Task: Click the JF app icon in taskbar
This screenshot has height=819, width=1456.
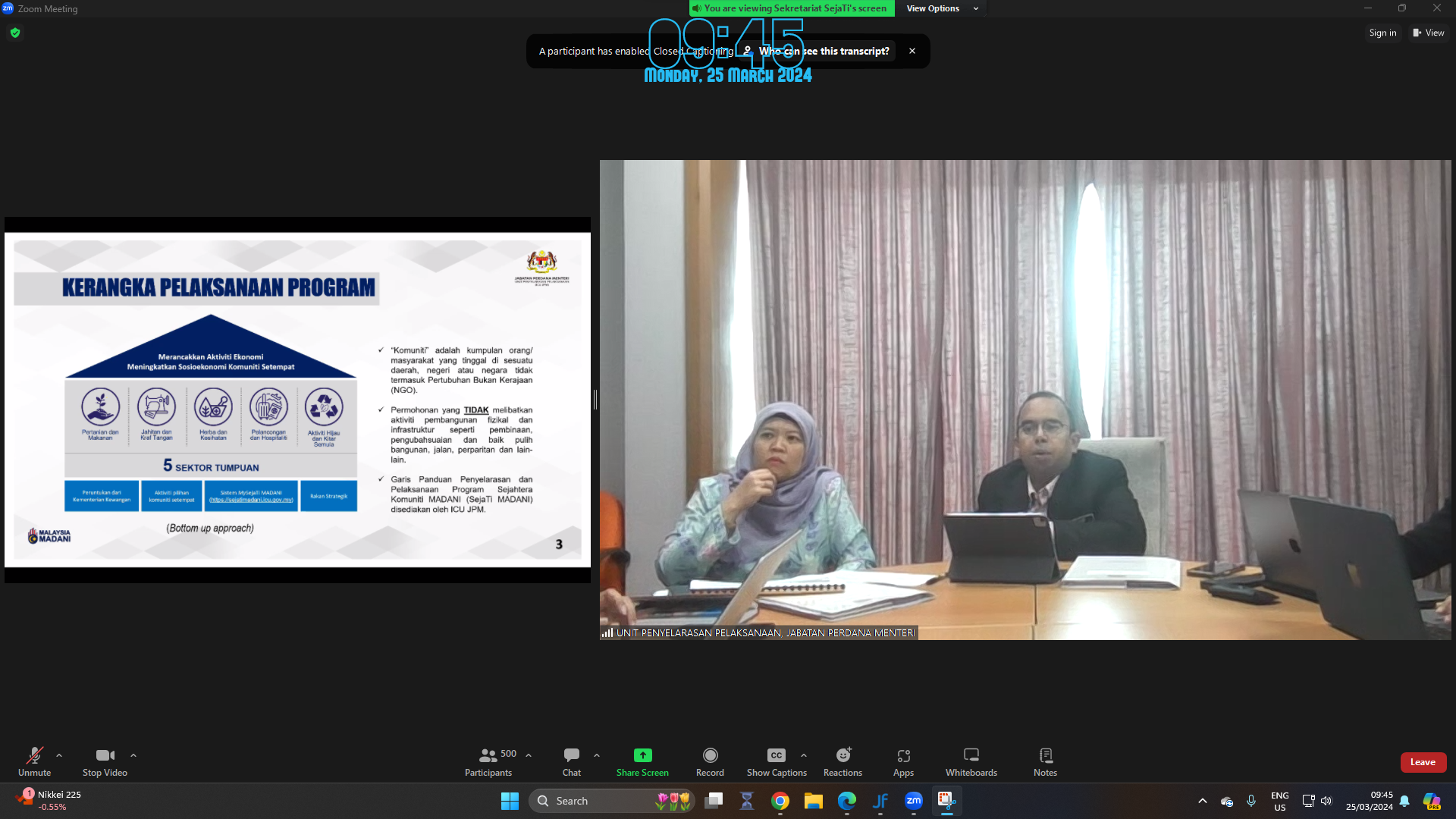Action: pos(880,801)
